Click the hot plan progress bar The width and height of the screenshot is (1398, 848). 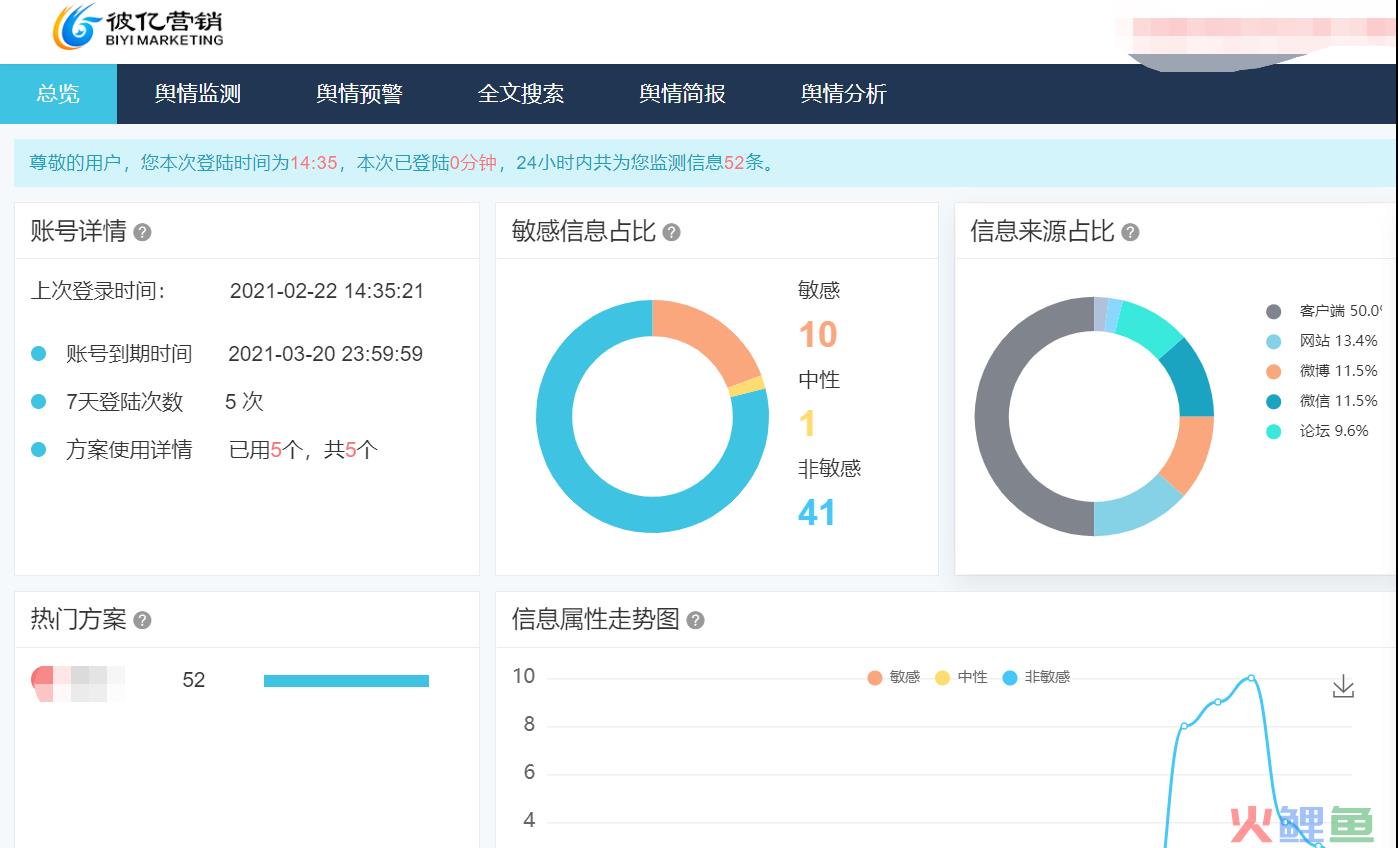346,681
